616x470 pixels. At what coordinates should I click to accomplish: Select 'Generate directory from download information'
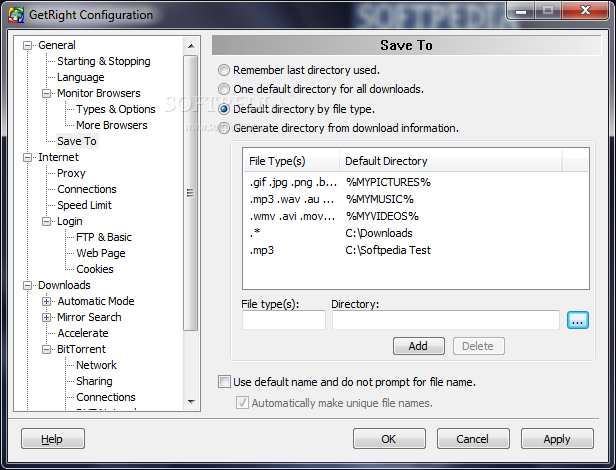(224, 128)
